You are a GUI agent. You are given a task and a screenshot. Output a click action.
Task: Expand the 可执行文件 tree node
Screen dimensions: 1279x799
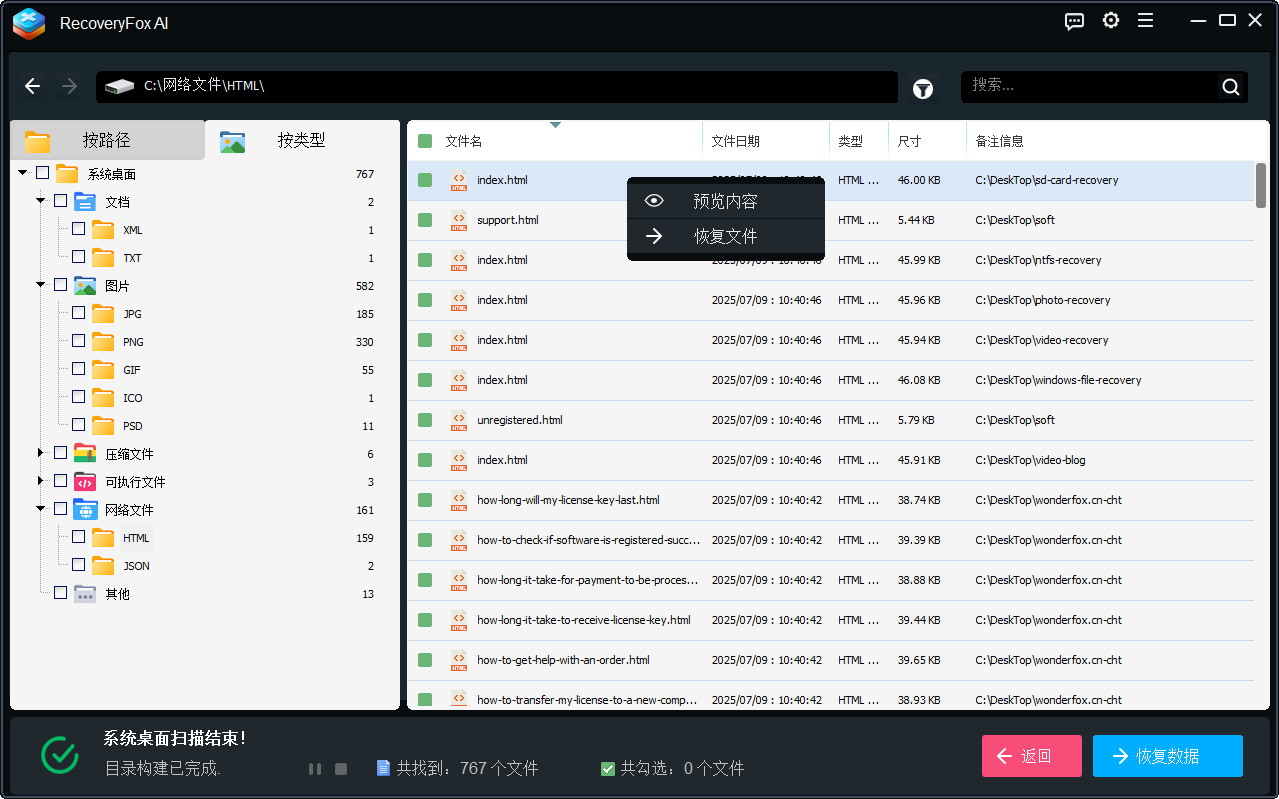[41, 481]
